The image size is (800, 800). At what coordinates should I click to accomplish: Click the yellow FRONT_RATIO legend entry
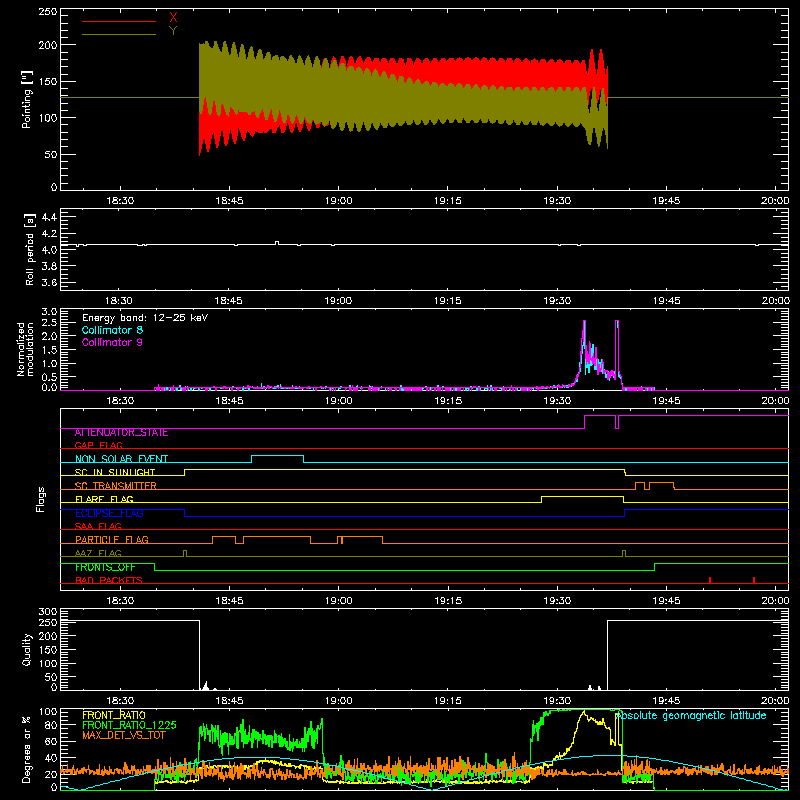114,715
